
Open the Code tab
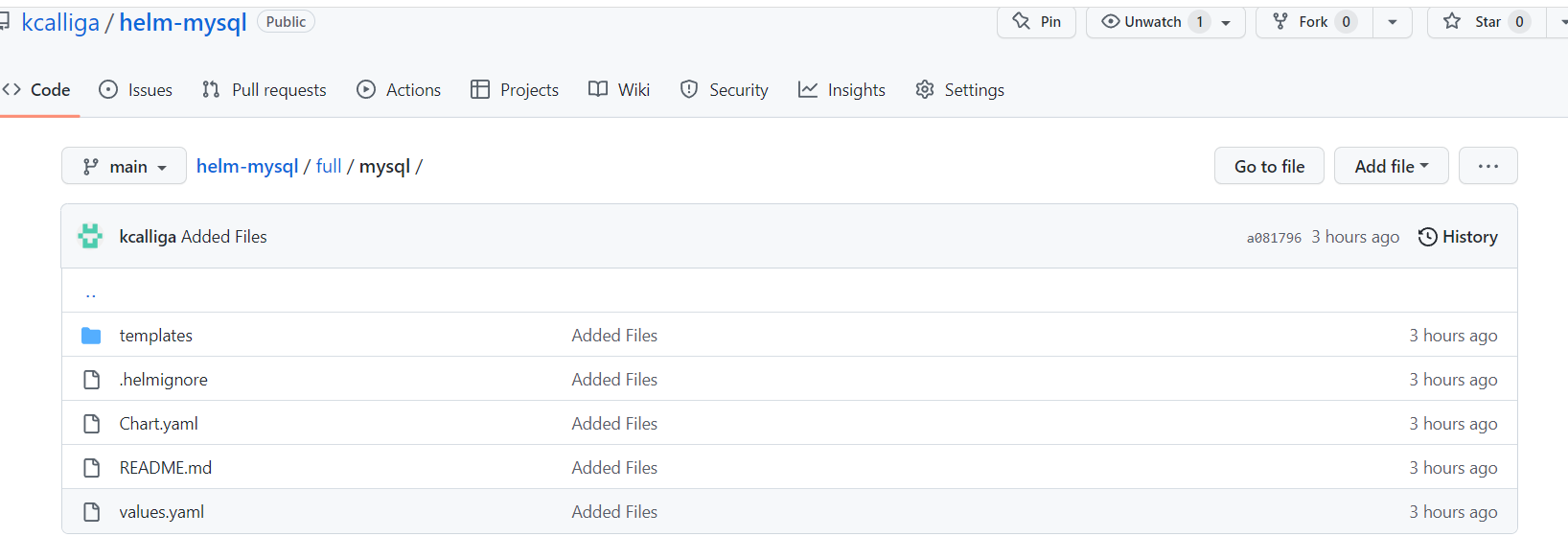36,89
